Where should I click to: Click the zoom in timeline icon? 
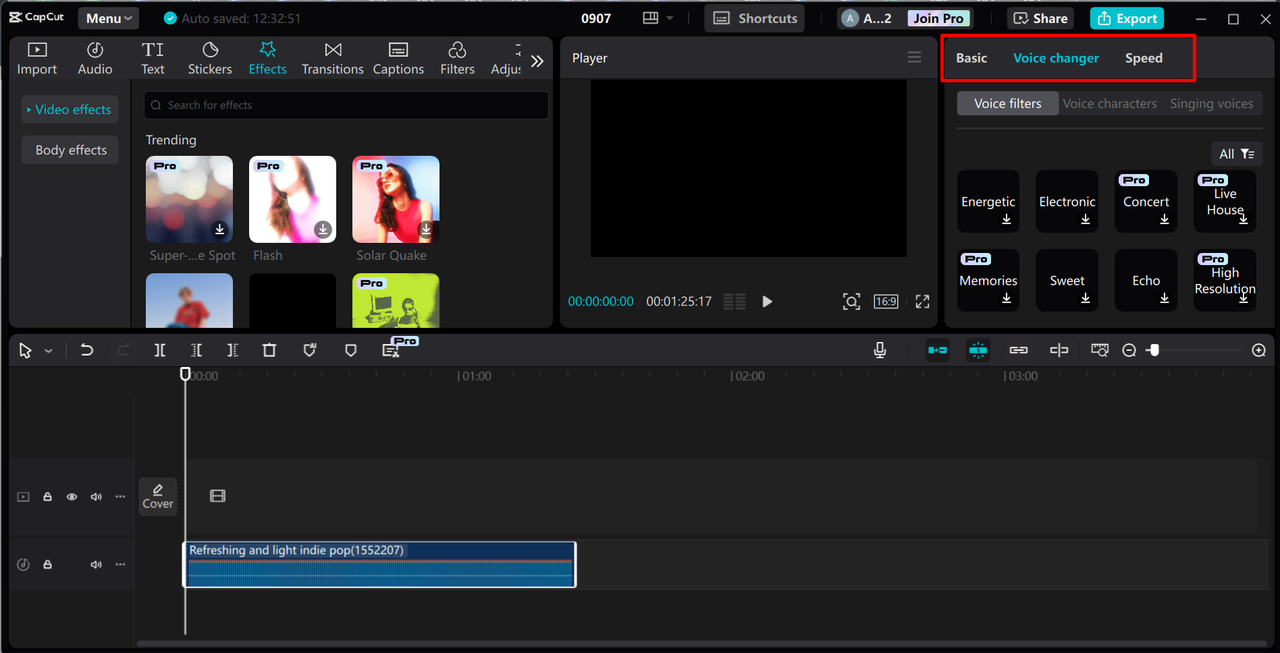click(x=1259, y=350)
